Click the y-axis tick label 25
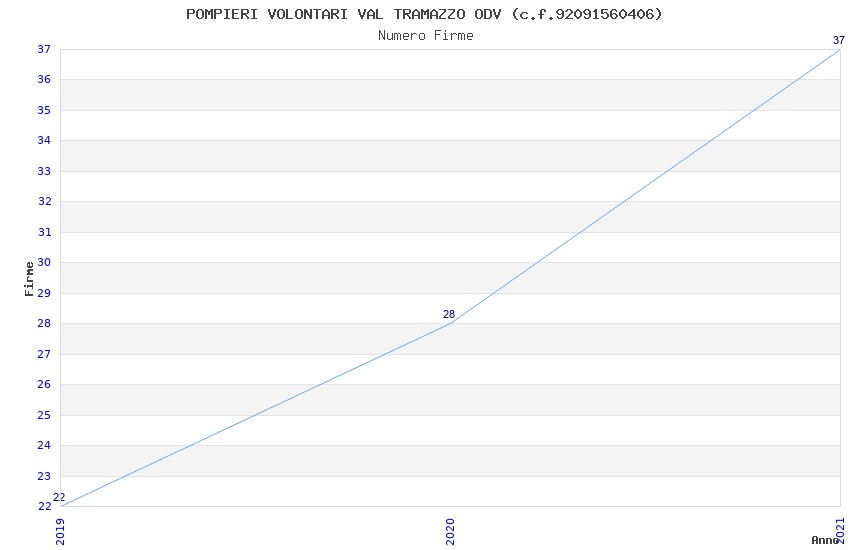 44,415
